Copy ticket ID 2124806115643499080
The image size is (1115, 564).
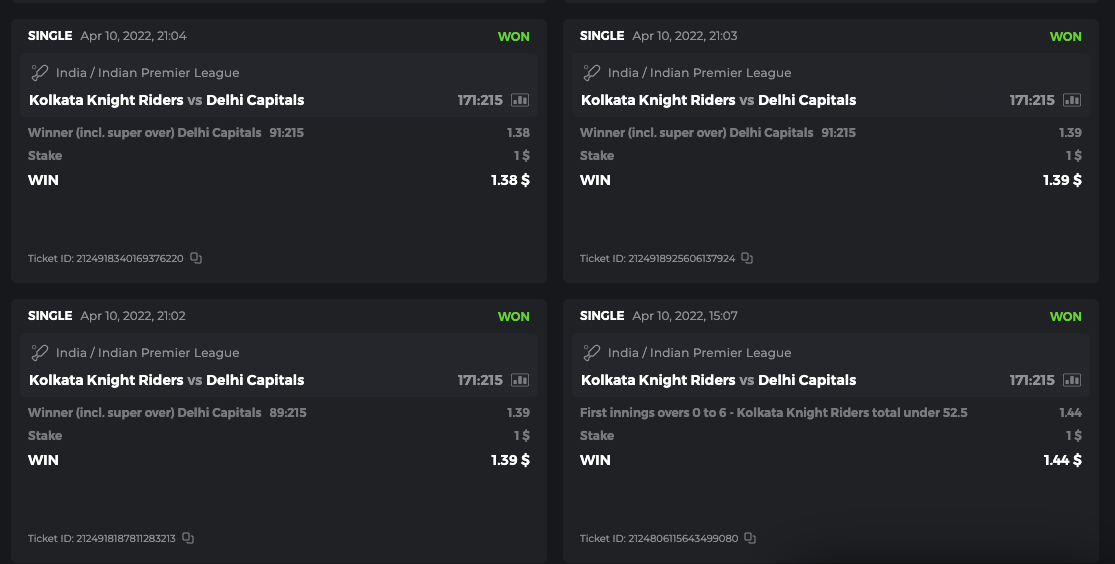click(x=750, y=538)
